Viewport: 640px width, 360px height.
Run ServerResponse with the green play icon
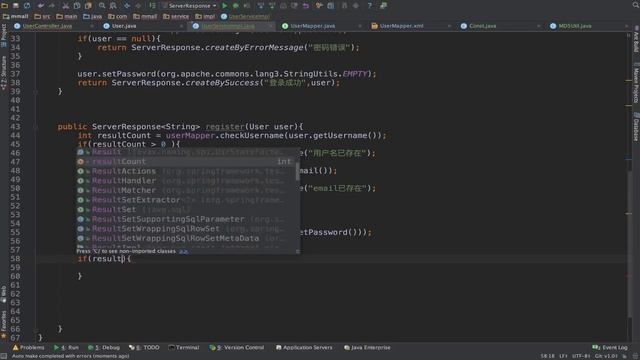point(224,6)
